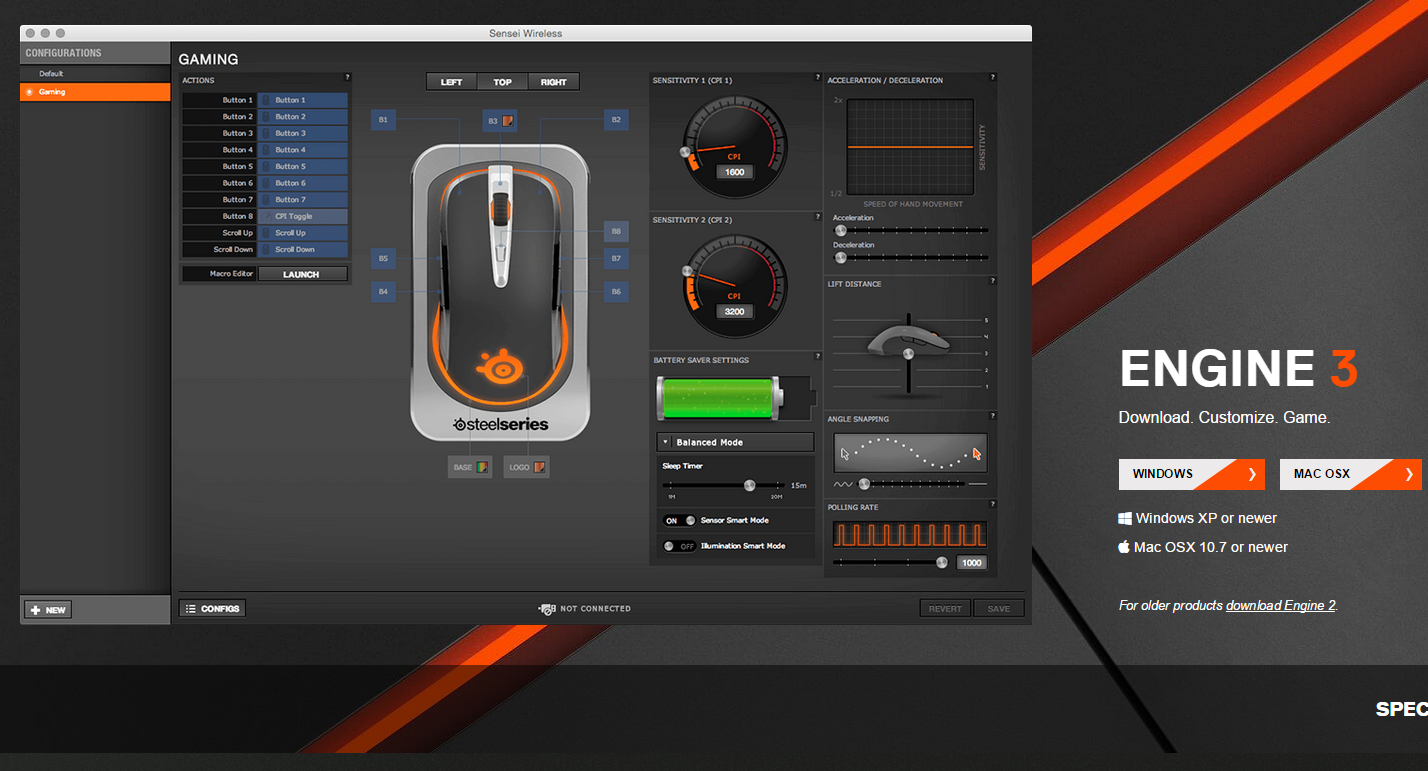Click the Acceleration slider handle
This screenshot has width=1428, height=771.
[x=841, y=230]
